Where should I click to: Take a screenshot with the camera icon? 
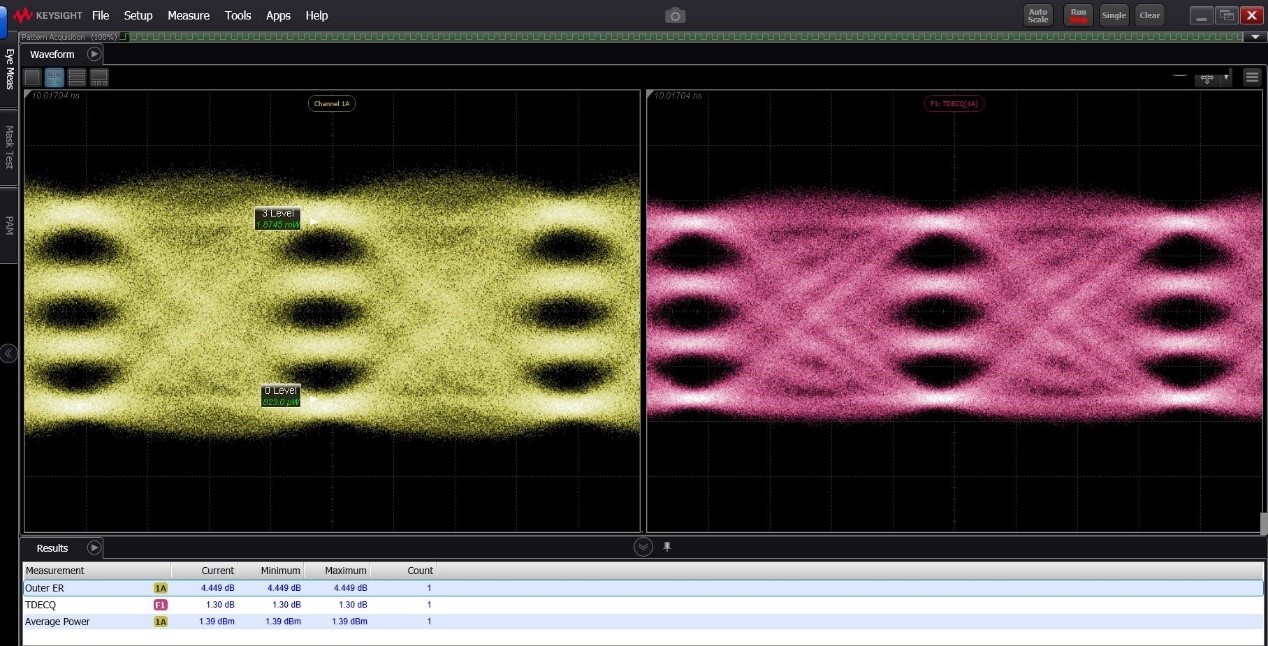[675, 15]
